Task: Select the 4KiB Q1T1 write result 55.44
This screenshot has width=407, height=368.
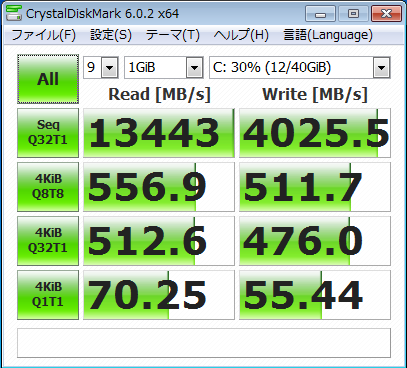Action: tap(315, 295)
